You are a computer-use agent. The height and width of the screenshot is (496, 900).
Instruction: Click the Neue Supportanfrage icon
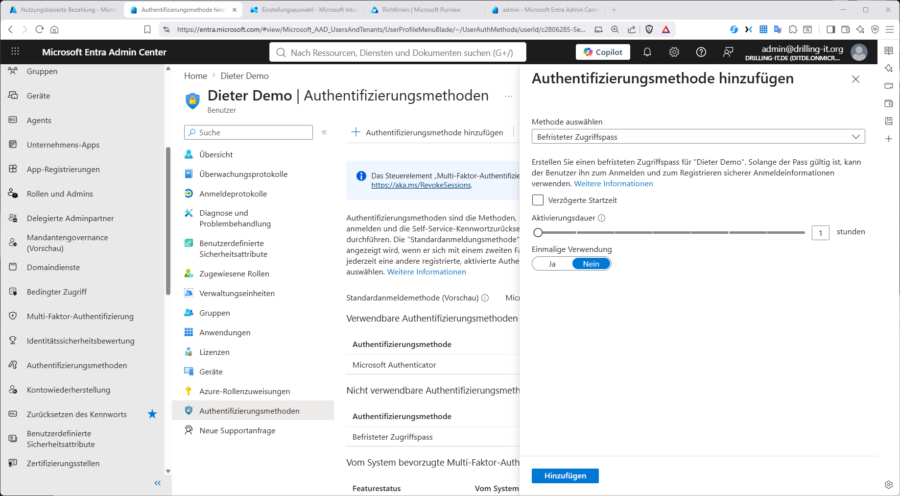click(x=188, y=430)
